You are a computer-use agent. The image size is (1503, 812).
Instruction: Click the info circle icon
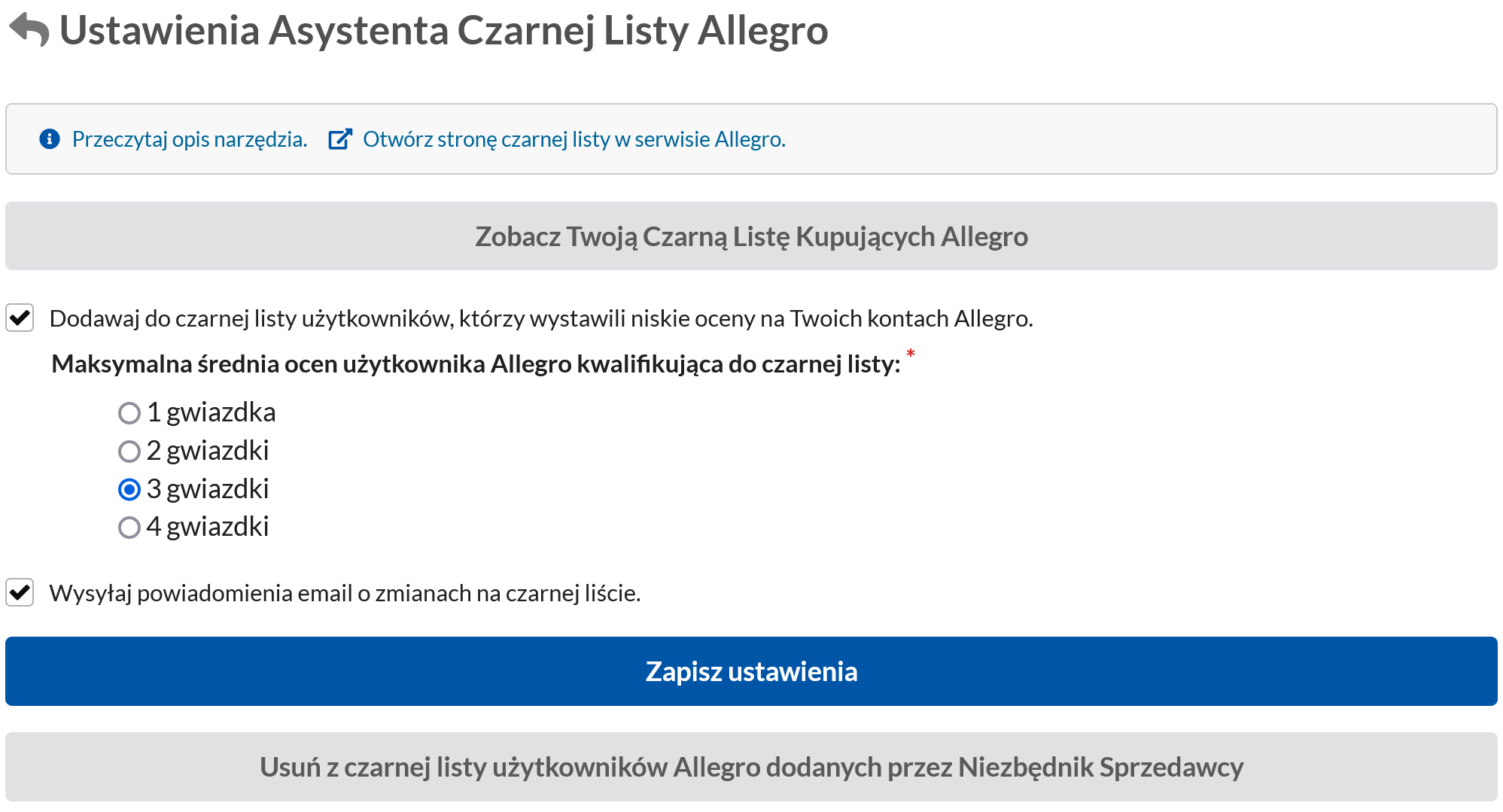pos(48,138)
